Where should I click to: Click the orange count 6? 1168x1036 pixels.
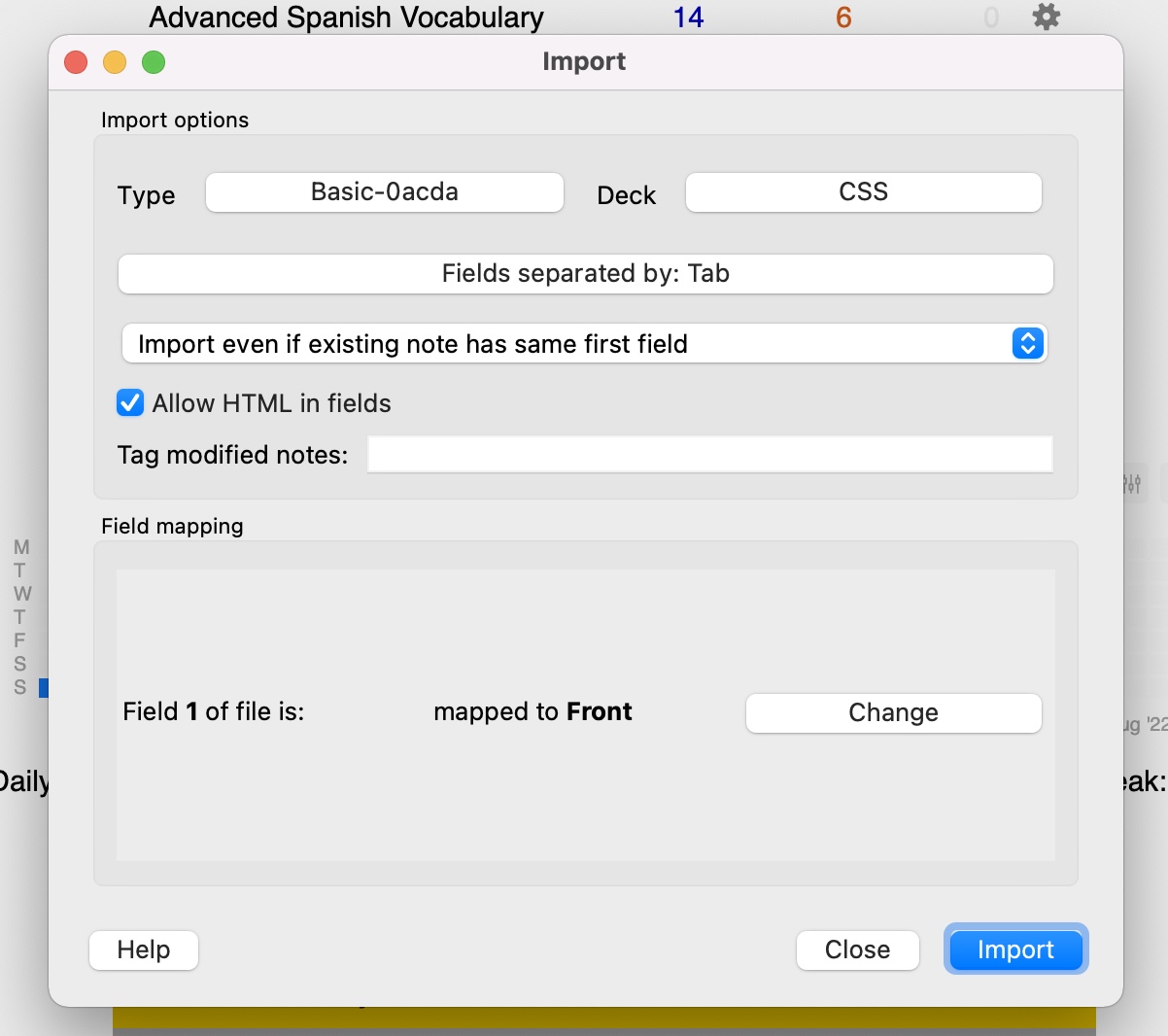[842, 17]
